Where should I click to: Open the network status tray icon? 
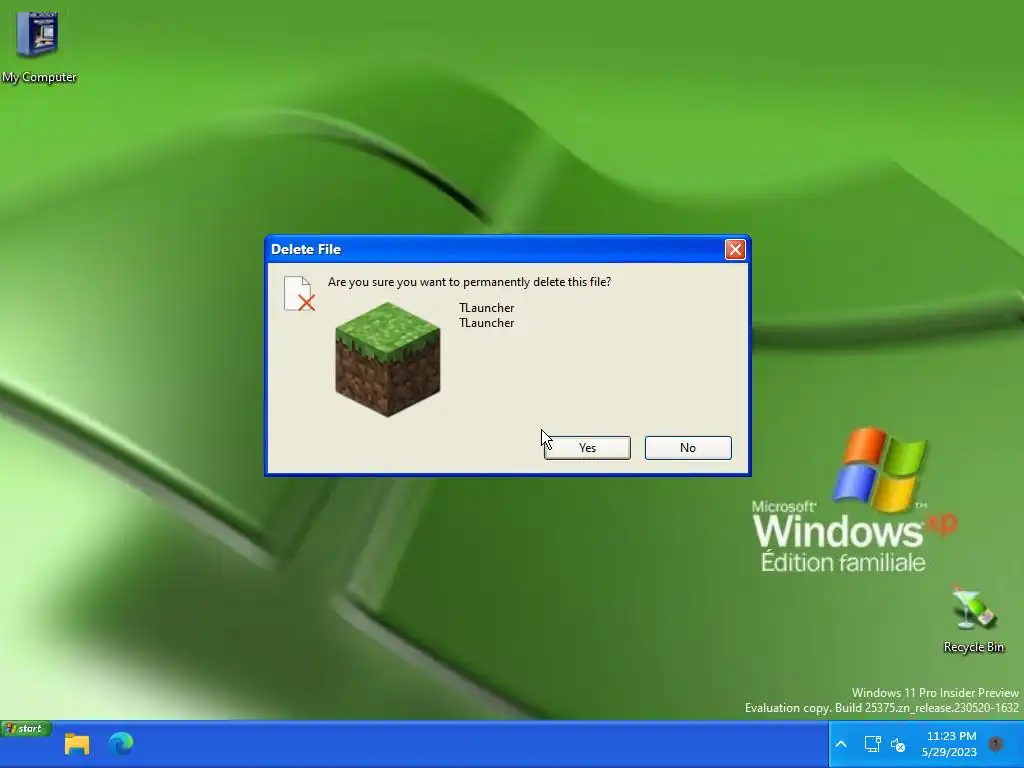[x=872, y=744]
